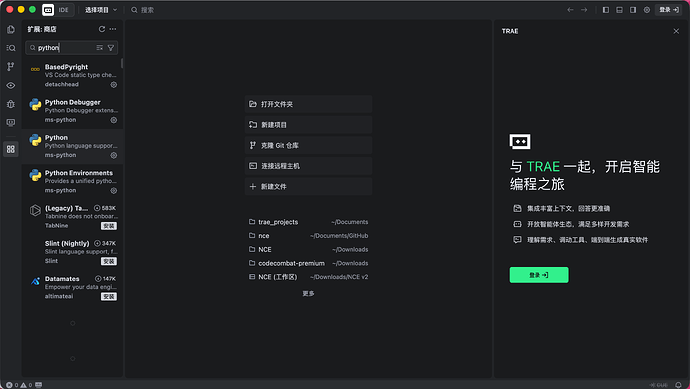The height and width of the screenshot is (389, 690).
Task: Show more recent projects link
Action: [308, 294]
